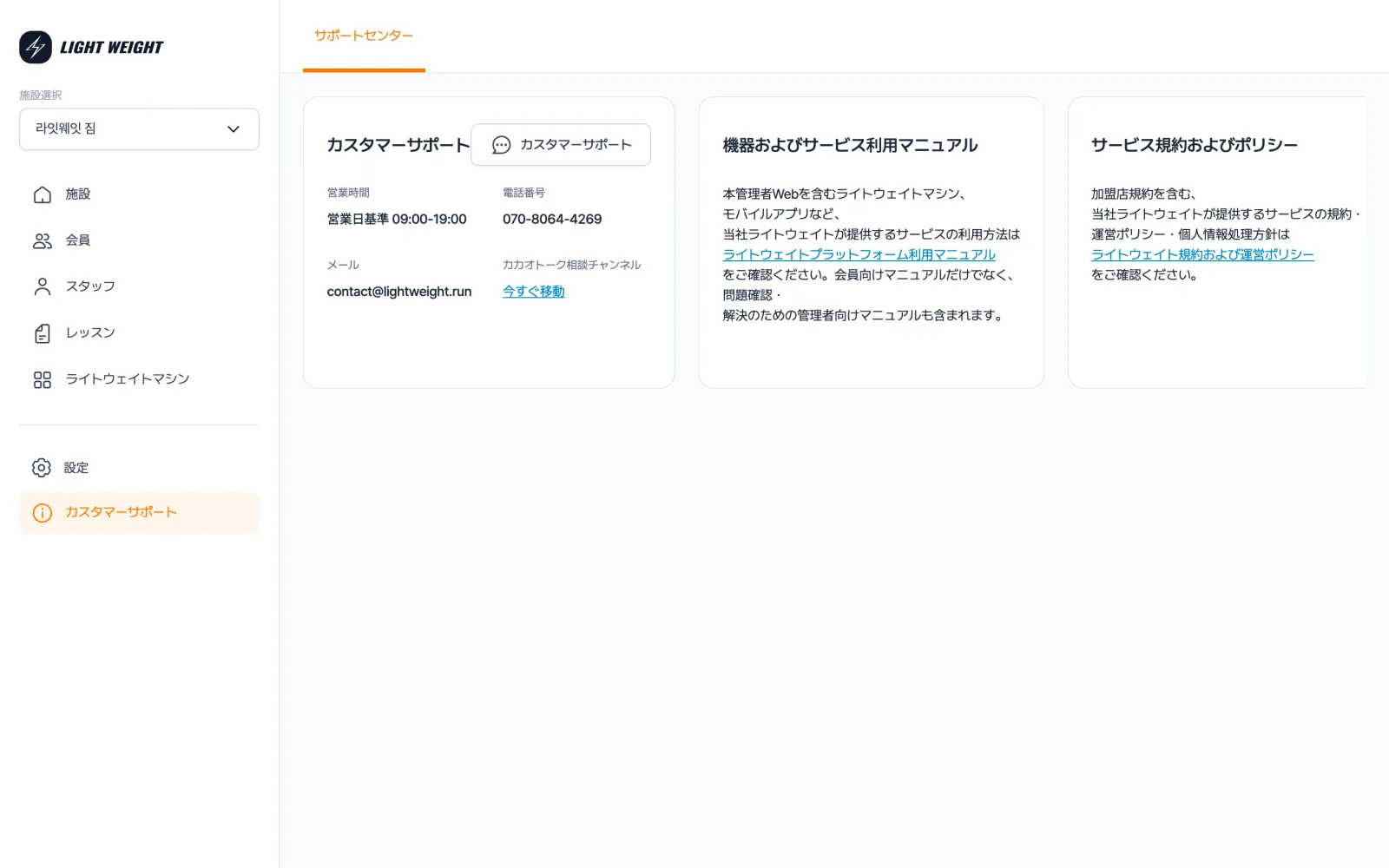Click the info circle icon beside カスタマーサポート
Image resolution: width=1389 pixels, height=868 pixels.
pos(42,513)
